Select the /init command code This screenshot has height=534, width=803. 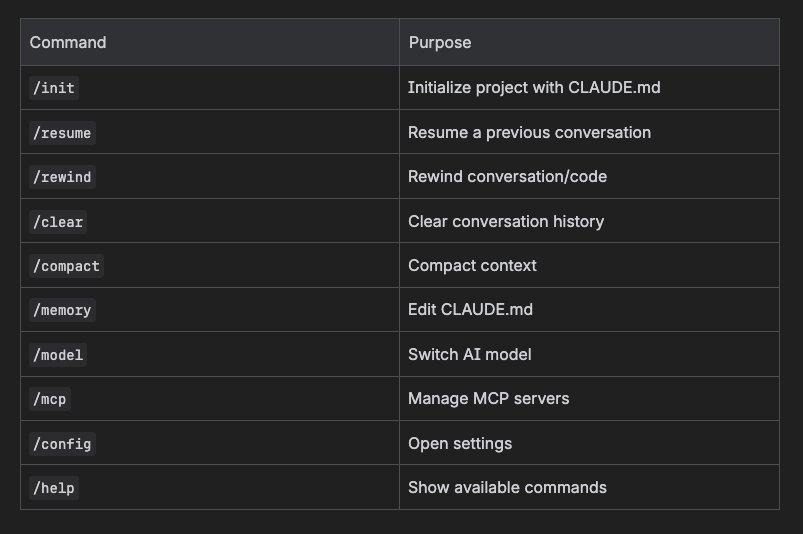pyautogui.click(x=54, y=88)
